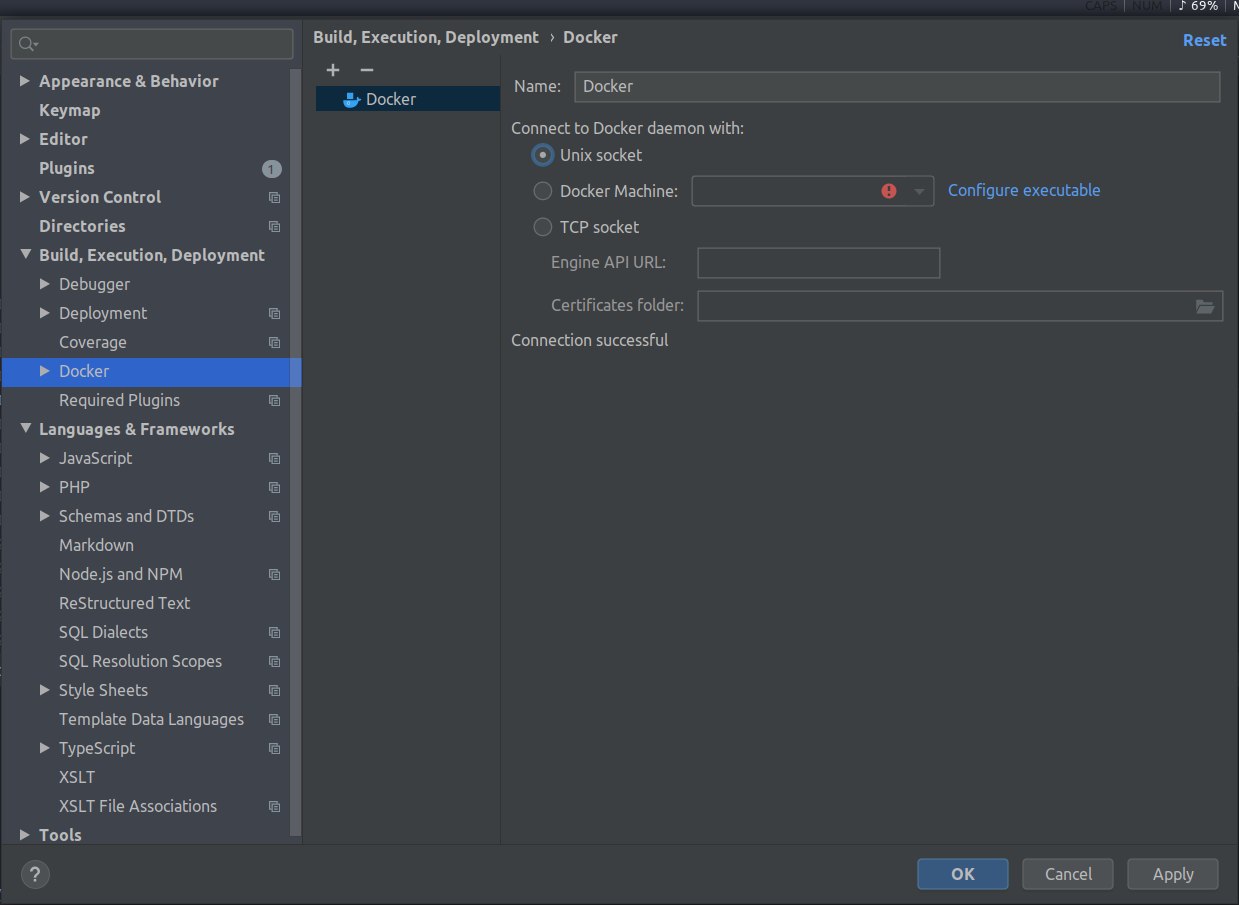Open Plugins settings page
The image size is (1239, 905).
click(x=67, y=168)
